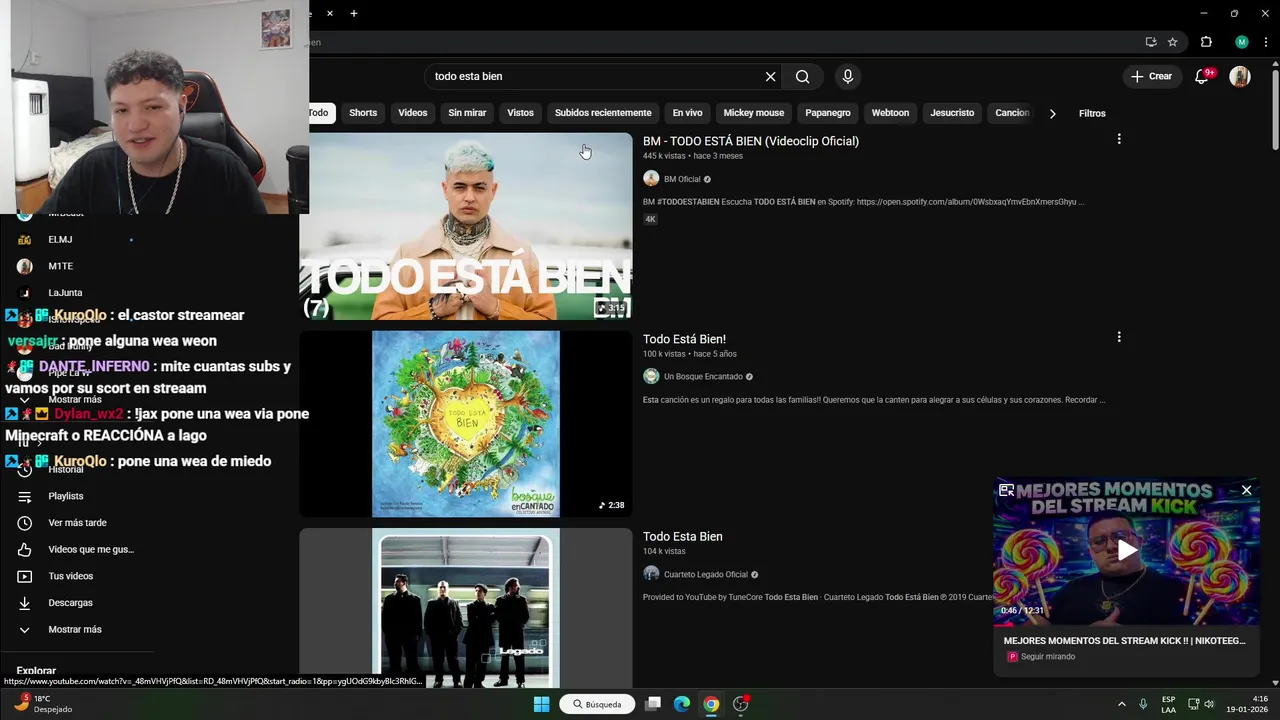Screen dimensions: 1280x720
Task: Open the BM Oficial channel avatar
Action: click(x=651, y=179)
